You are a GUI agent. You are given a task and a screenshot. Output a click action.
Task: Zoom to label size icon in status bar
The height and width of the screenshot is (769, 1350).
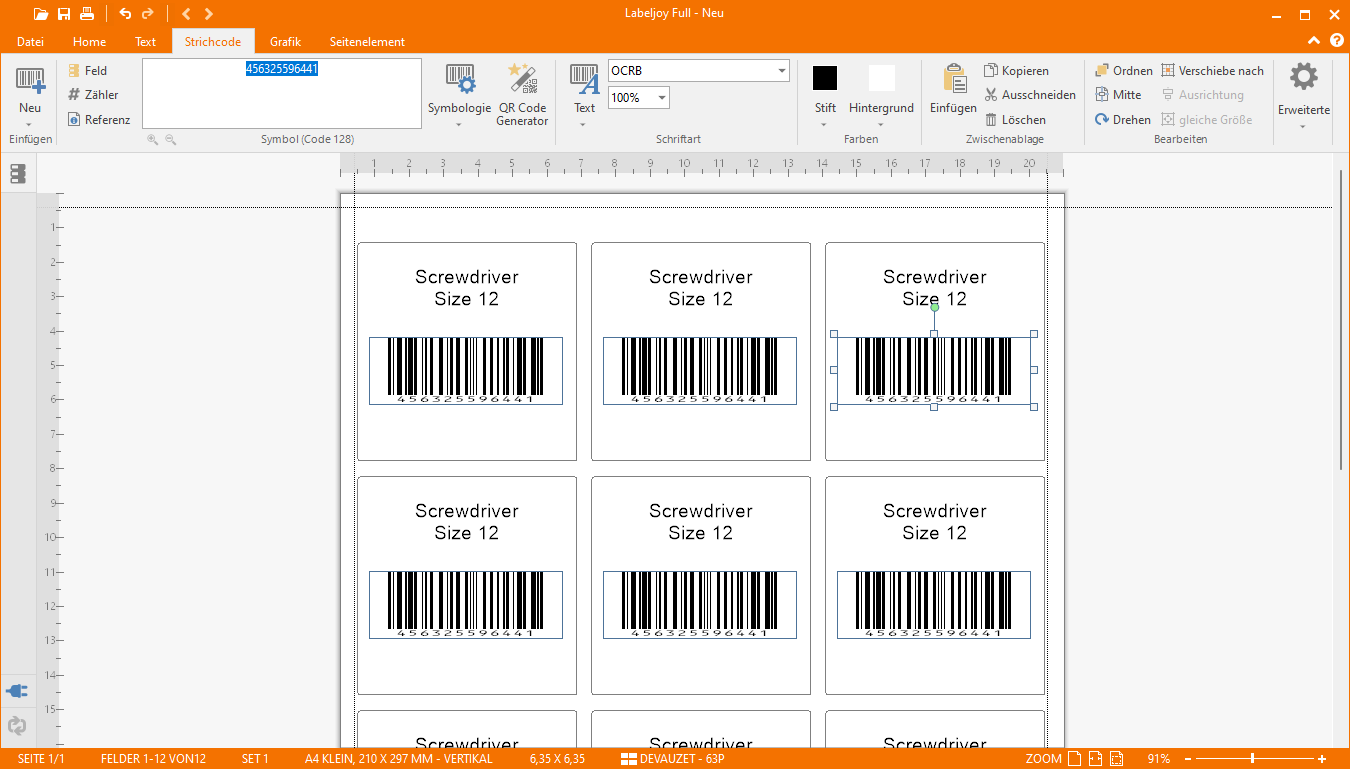coord(1117,759)
